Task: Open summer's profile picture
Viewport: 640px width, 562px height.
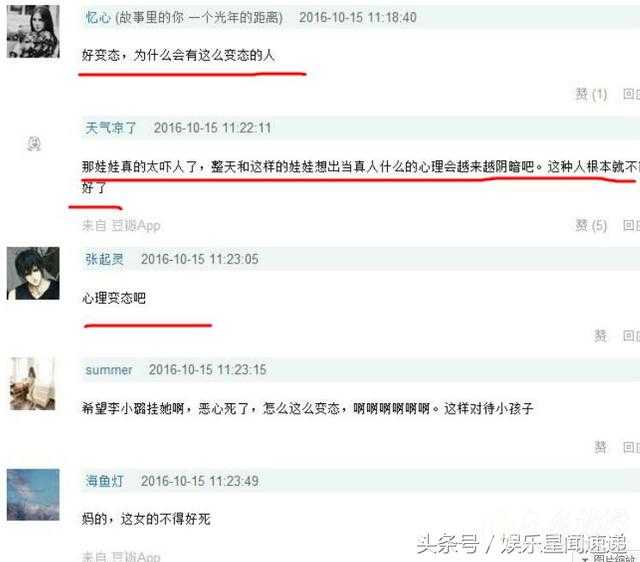Action: (x=33, y=384)
